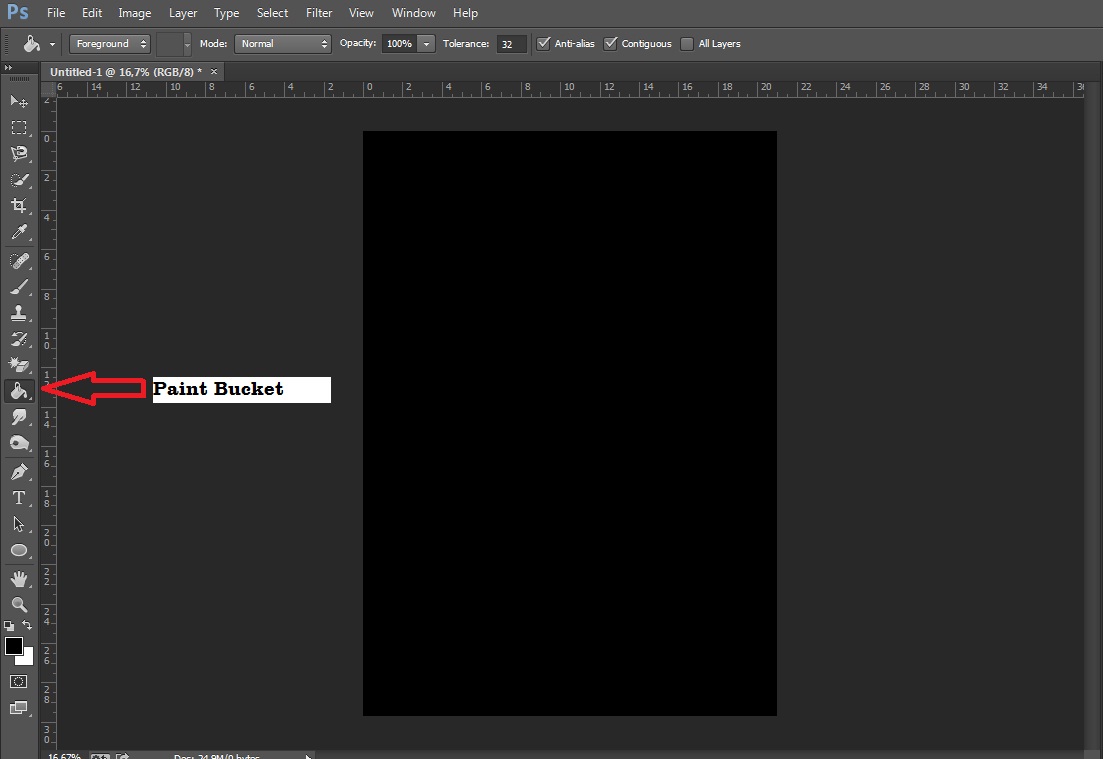Enable the All Layers checkbox

click(687, 44)
